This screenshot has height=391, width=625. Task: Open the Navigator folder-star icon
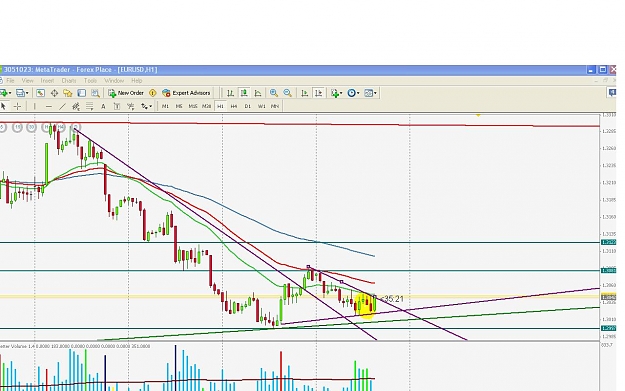point(68,93)
